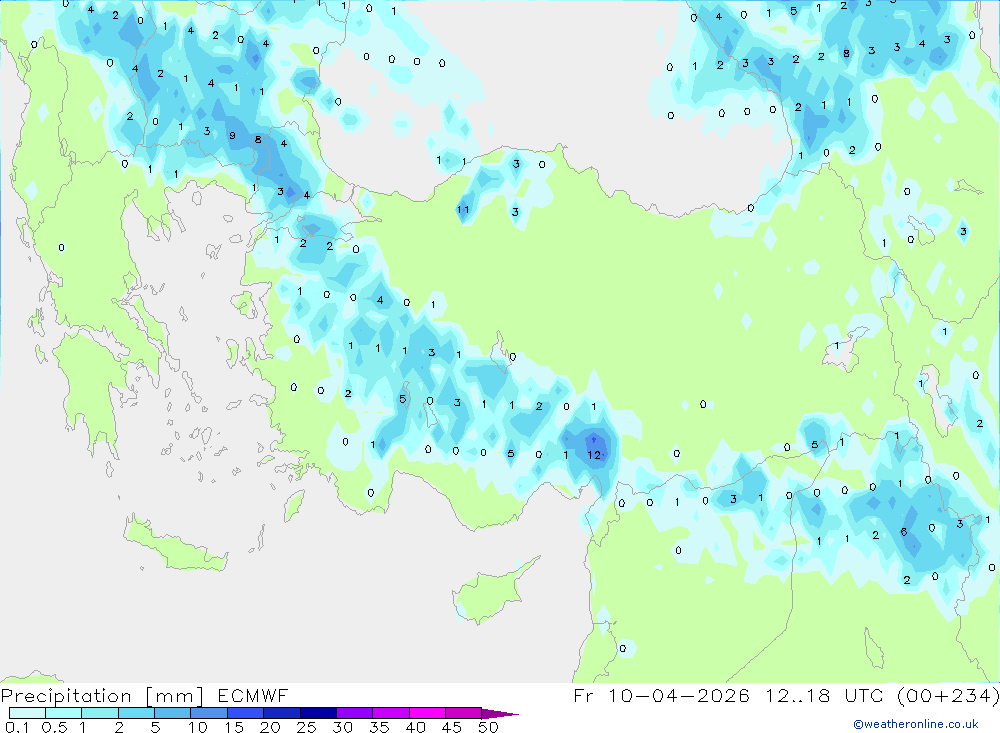Click the 20–25 mm legend color swatch

(282, 713)
